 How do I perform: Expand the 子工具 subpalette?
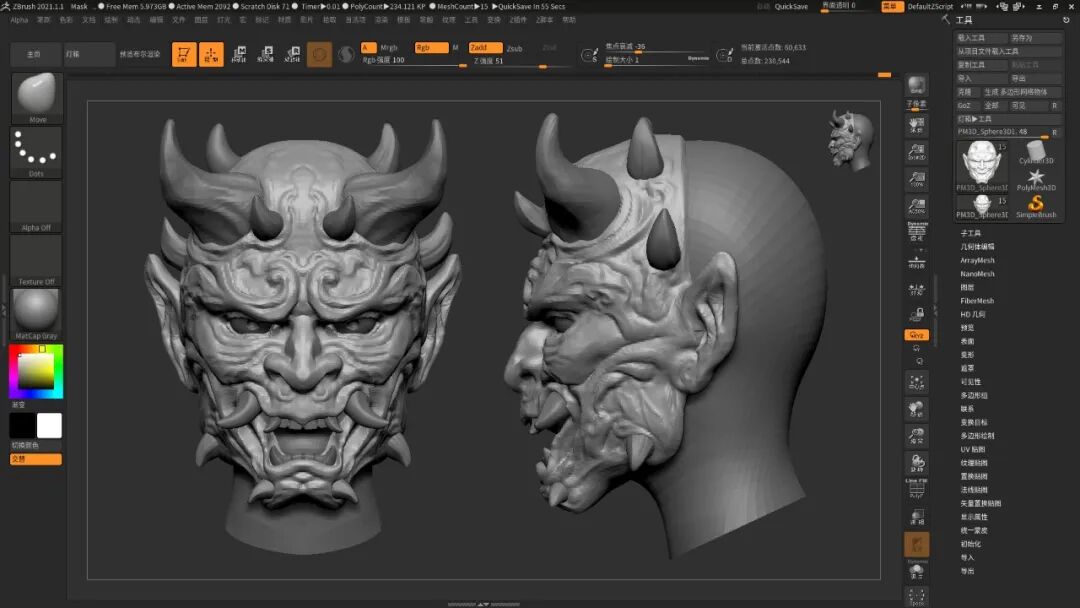pyautogui.click(x=970, y=233)
